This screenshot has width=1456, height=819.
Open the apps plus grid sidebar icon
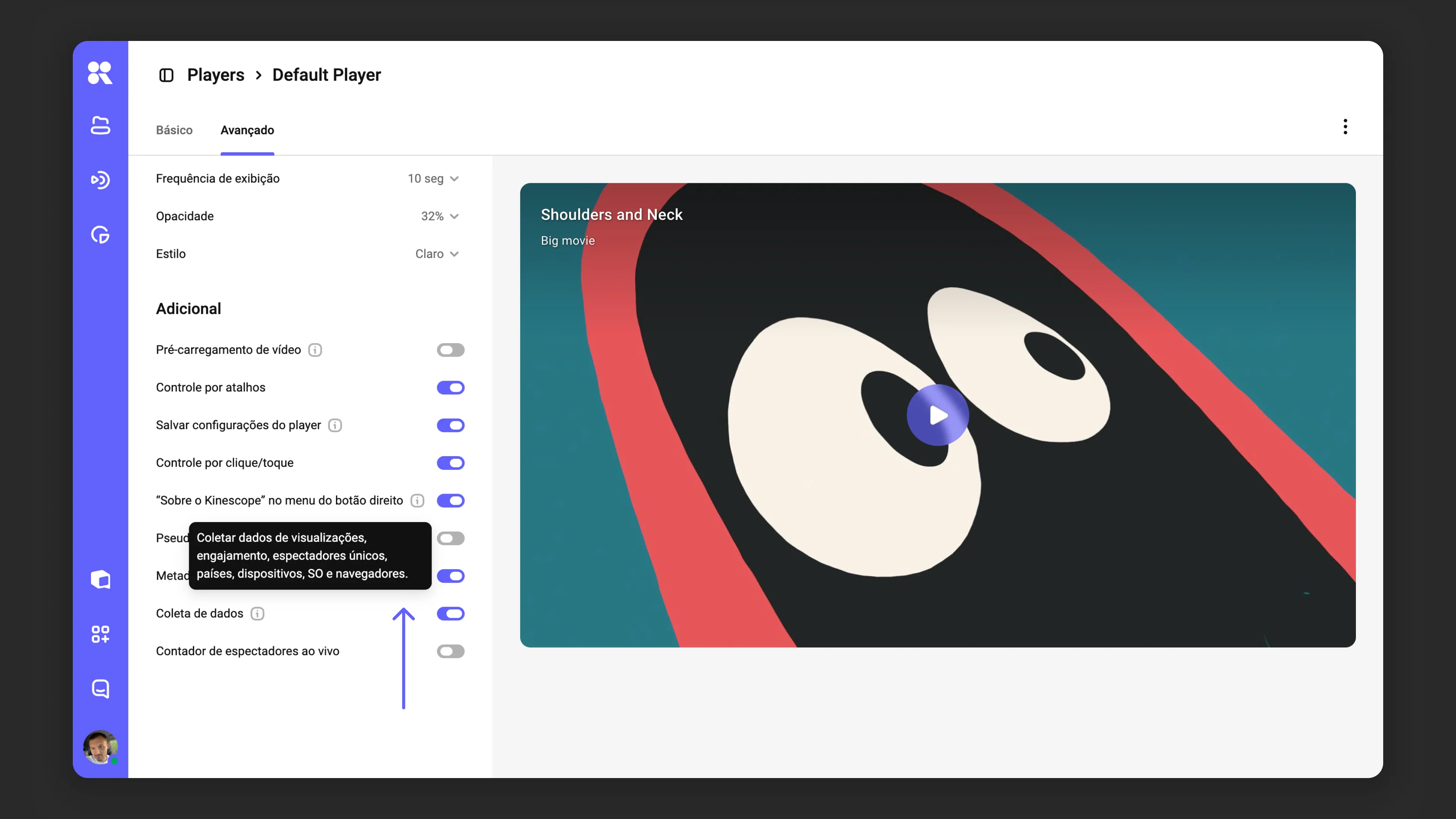coord(100,634)
